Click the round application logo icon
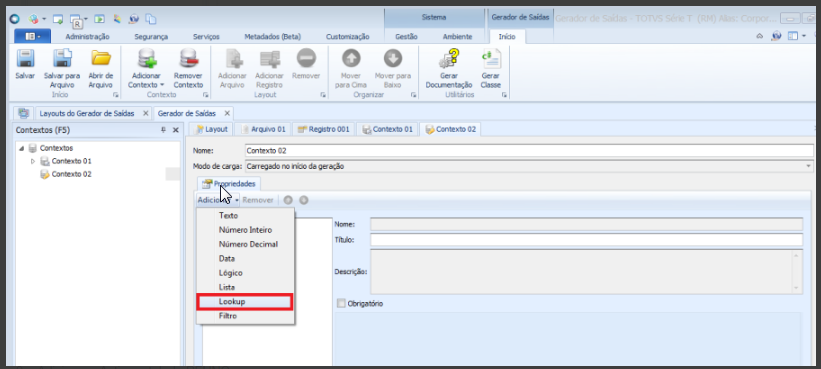The width and height of the screenshot is (821, 369). pyautogui.click(x=15, y=19)
